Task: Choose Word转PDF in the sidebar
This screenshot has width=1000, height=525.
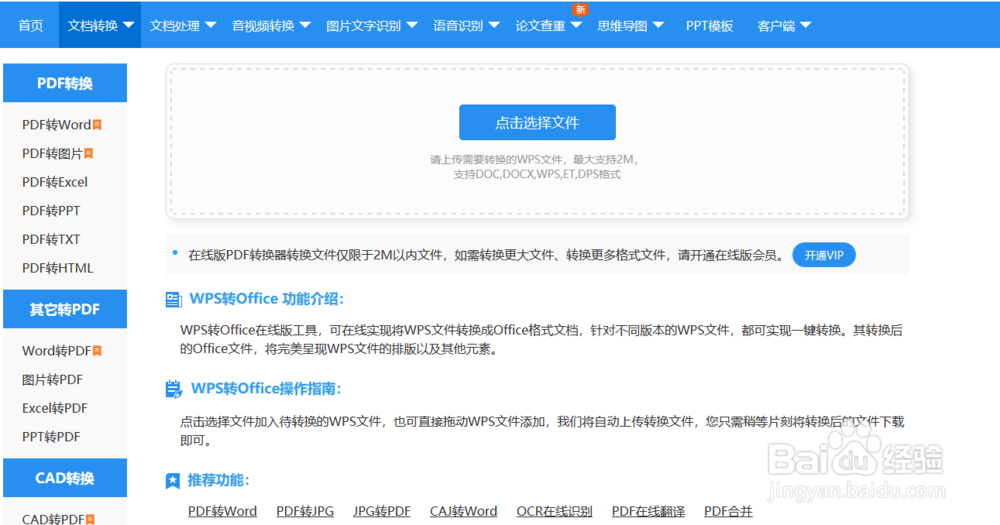Action: coord(56,351)
